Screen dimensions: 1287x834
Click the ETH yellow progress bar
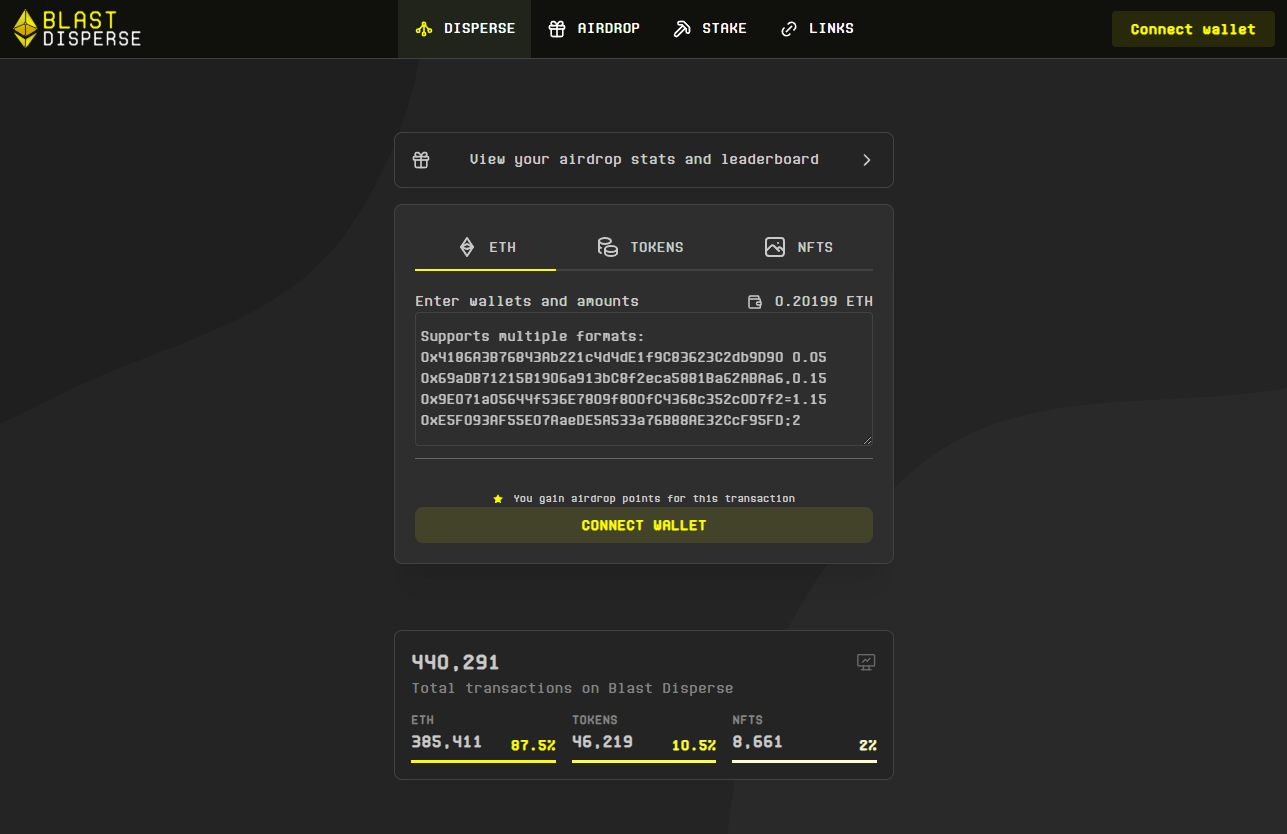(x=483, y=761)
